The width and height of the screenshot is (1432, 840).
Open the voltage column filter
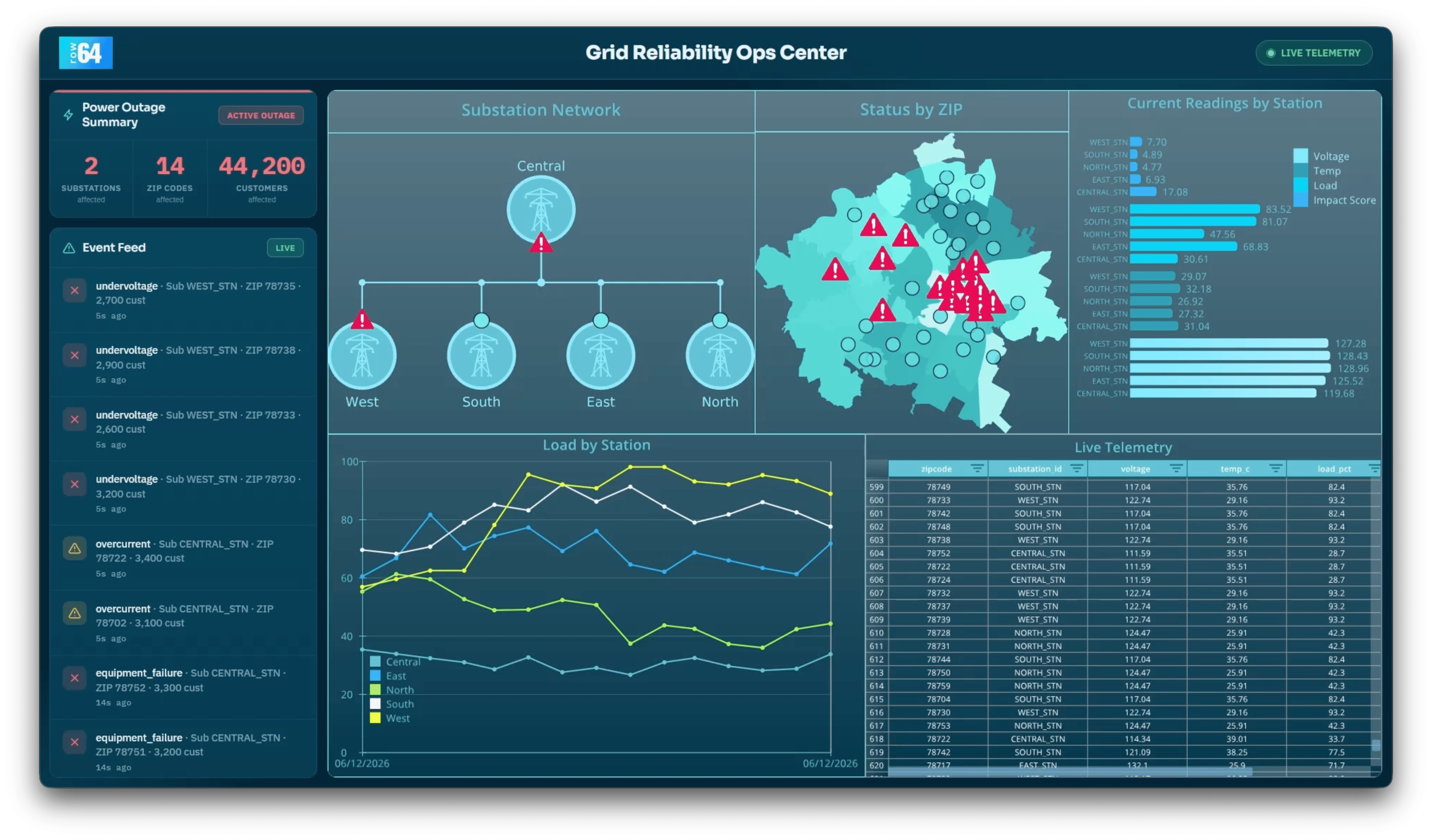pyautogui.click(x=1176, y=469)
